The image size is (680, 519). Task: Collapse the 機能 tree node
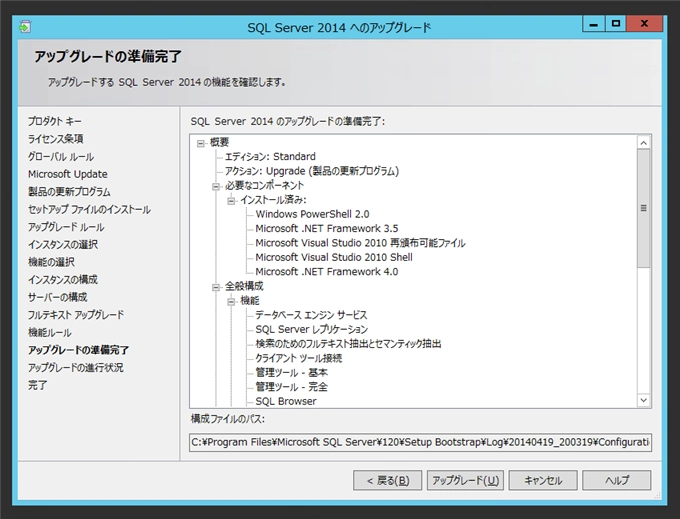(231, 301)
